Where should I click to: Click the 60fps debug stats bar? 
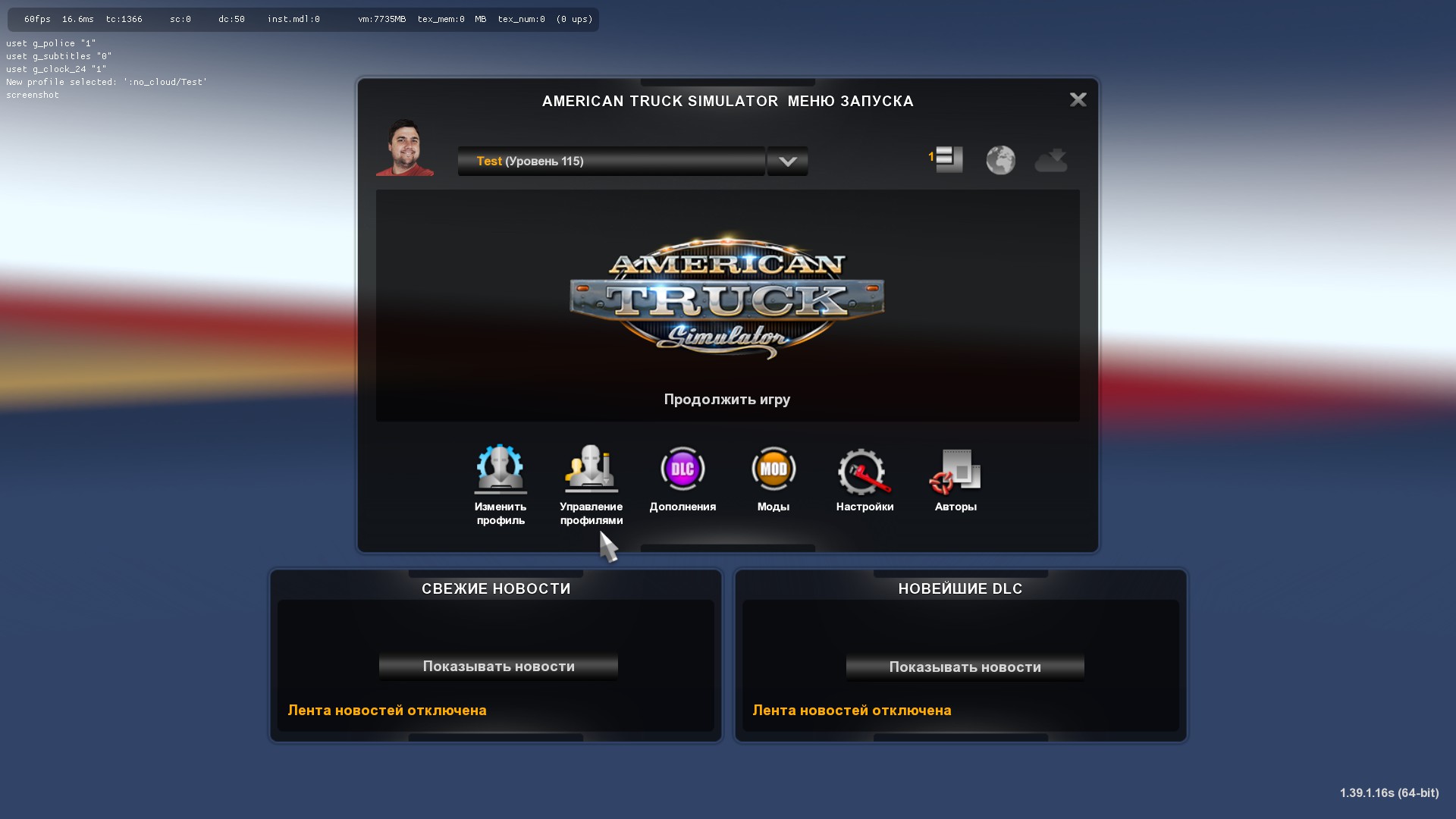pos(303,19)
